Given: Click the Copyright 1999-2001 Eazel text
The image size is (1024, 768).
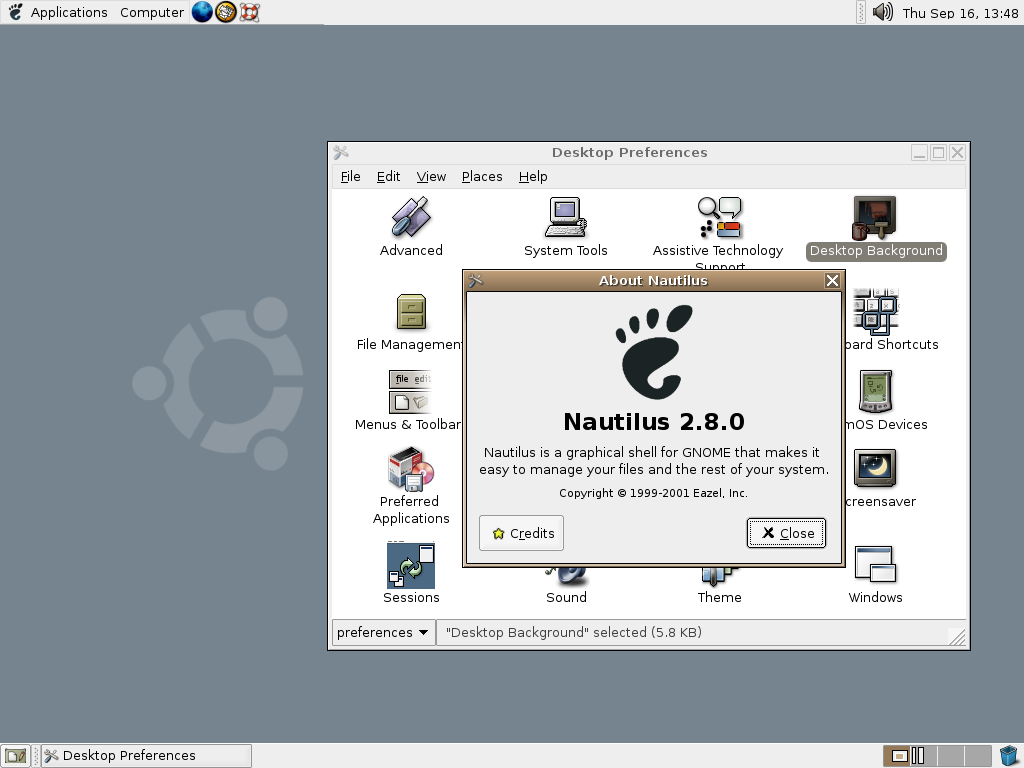Looking at the screenshot, I should [654, 493].
